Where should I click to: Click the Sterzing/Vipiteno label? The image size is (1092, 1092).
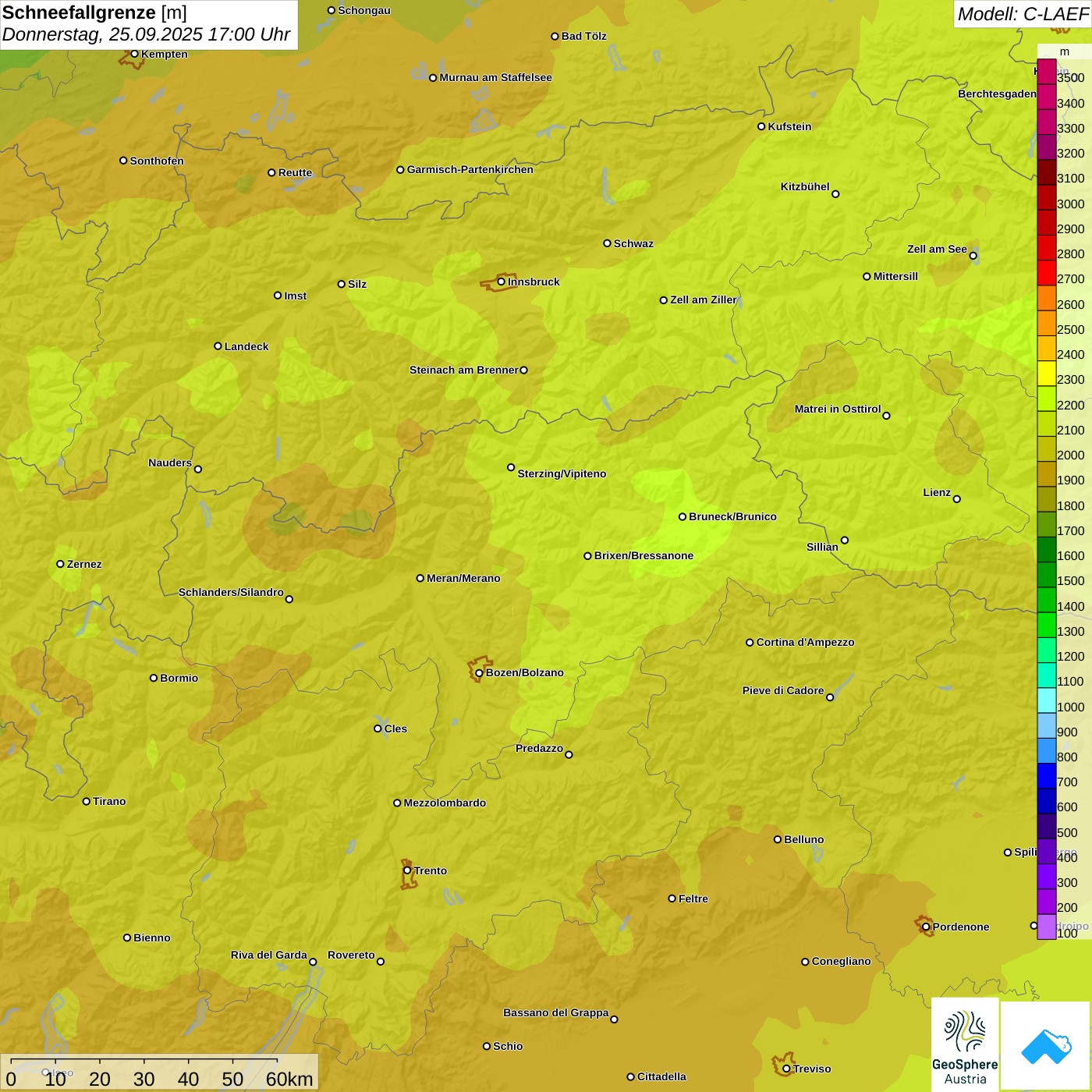[x=562, y=474]
